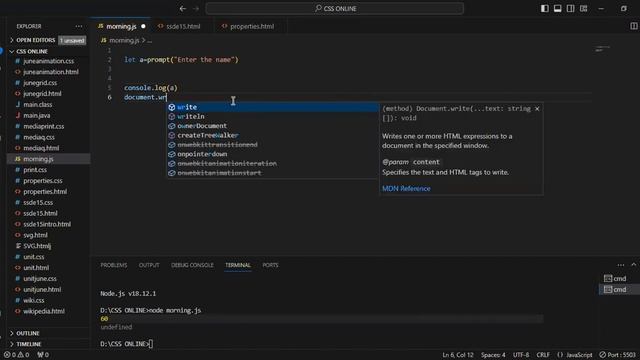Choose the onpointerdown suggestion
Viewport: 640px width, 360px height.
[x=273, y=154]
